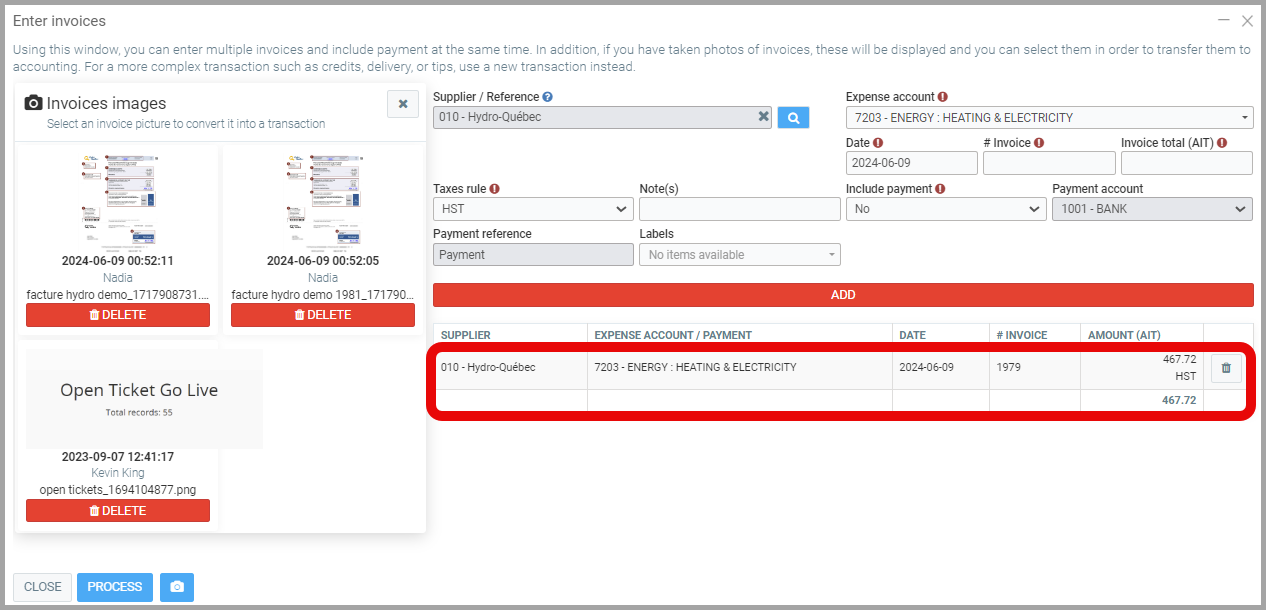Open the Payment account dropdown
1266x610 pixels.
pos(1151,210)
